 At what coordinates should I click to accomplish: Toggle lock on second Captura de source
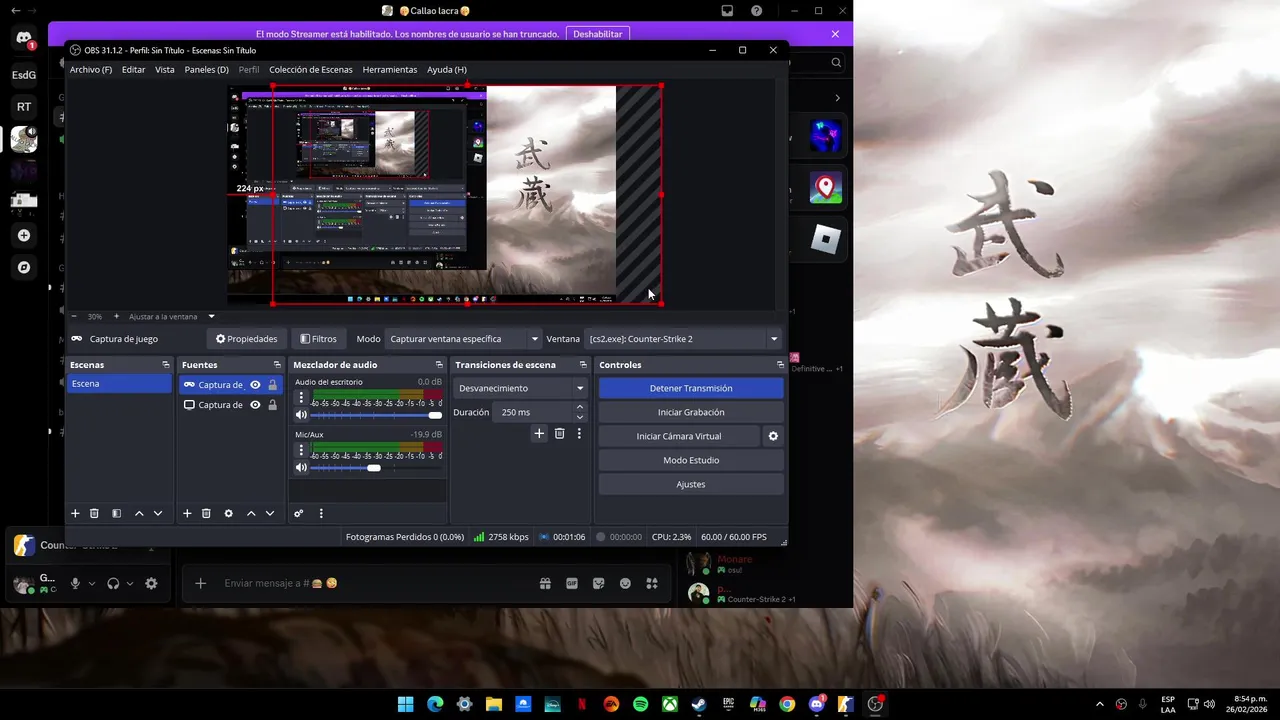272,405
